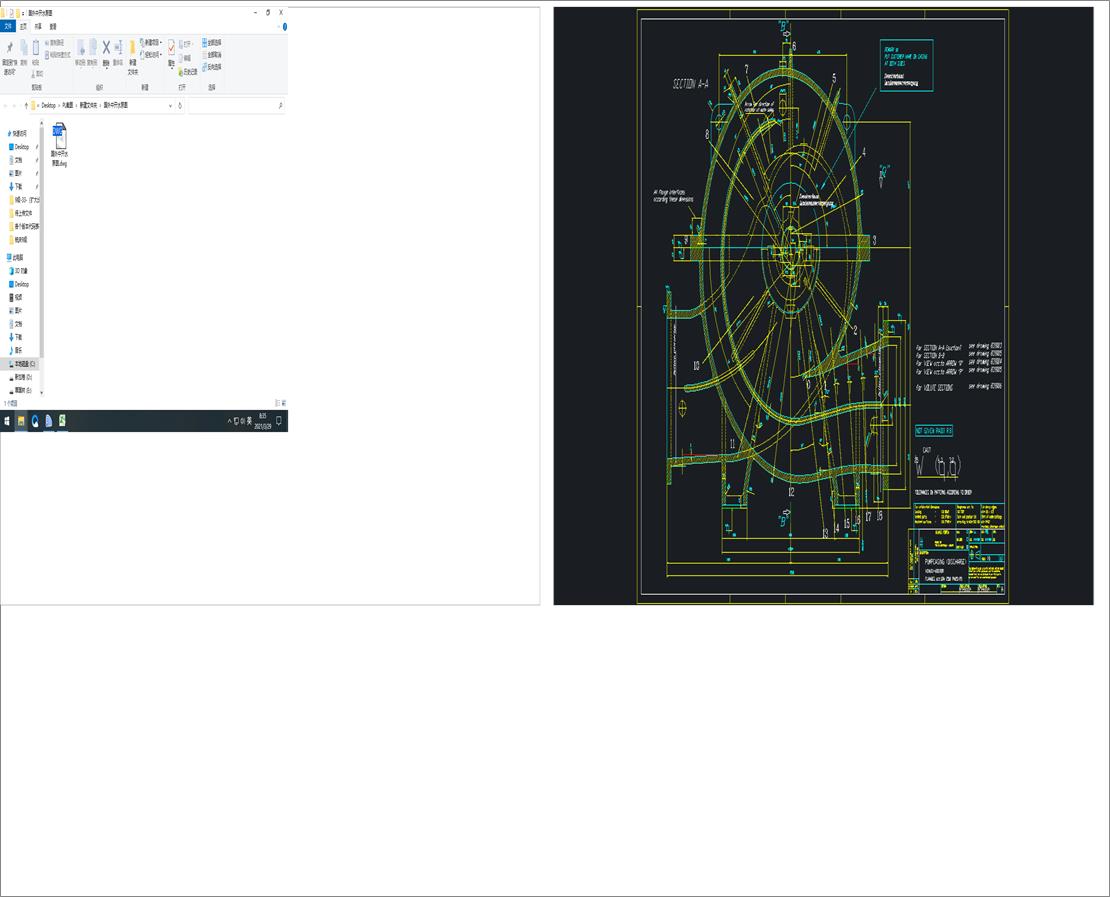This screenshot has width=1110, height=897.
Task: Click the Up one level arrow
Action: (x=26, y=105)
